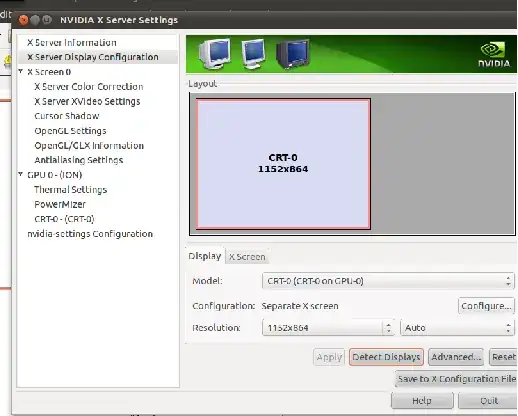Click the Apply button

click(329, 357)
